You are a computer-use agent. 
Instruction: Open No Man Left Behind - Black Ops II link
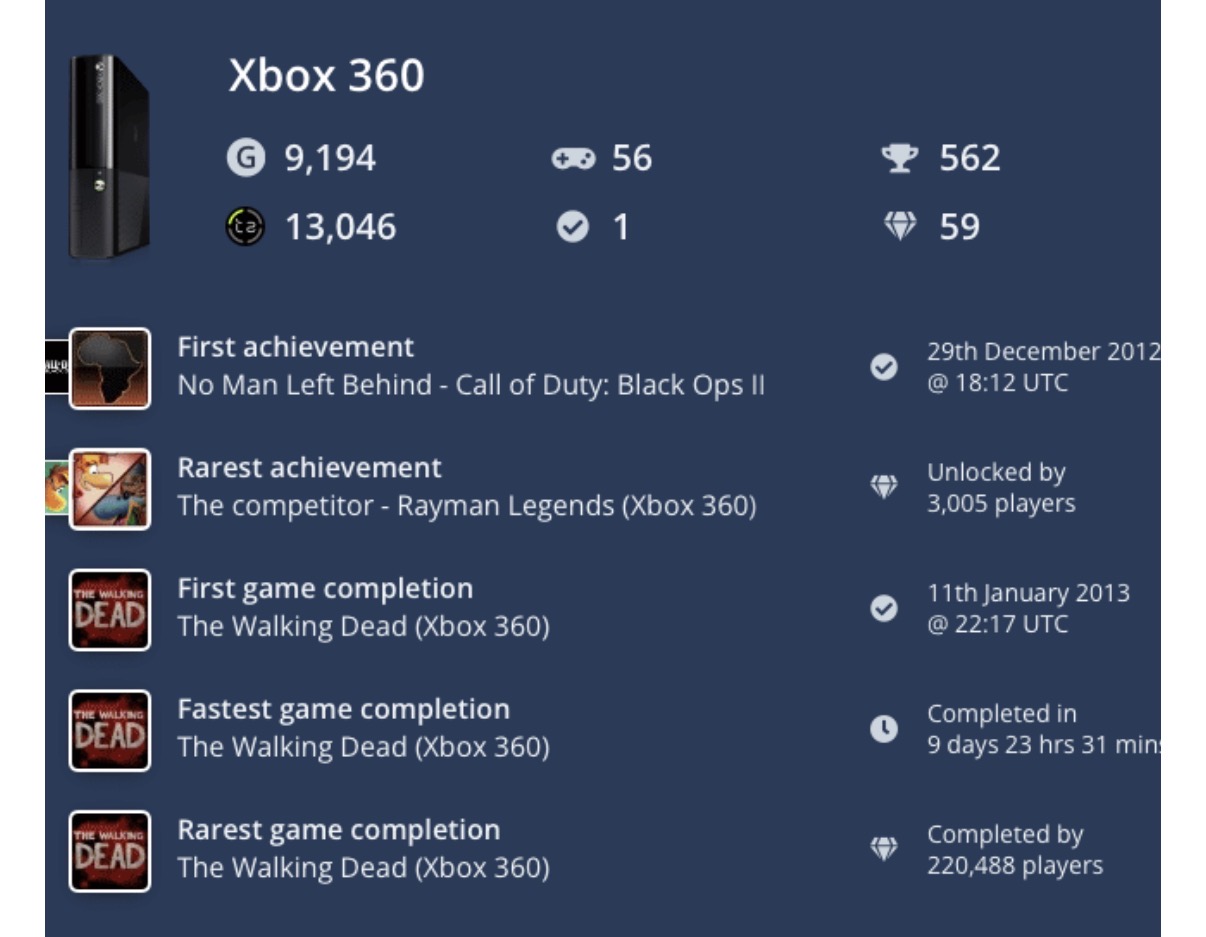coord(471,386)
